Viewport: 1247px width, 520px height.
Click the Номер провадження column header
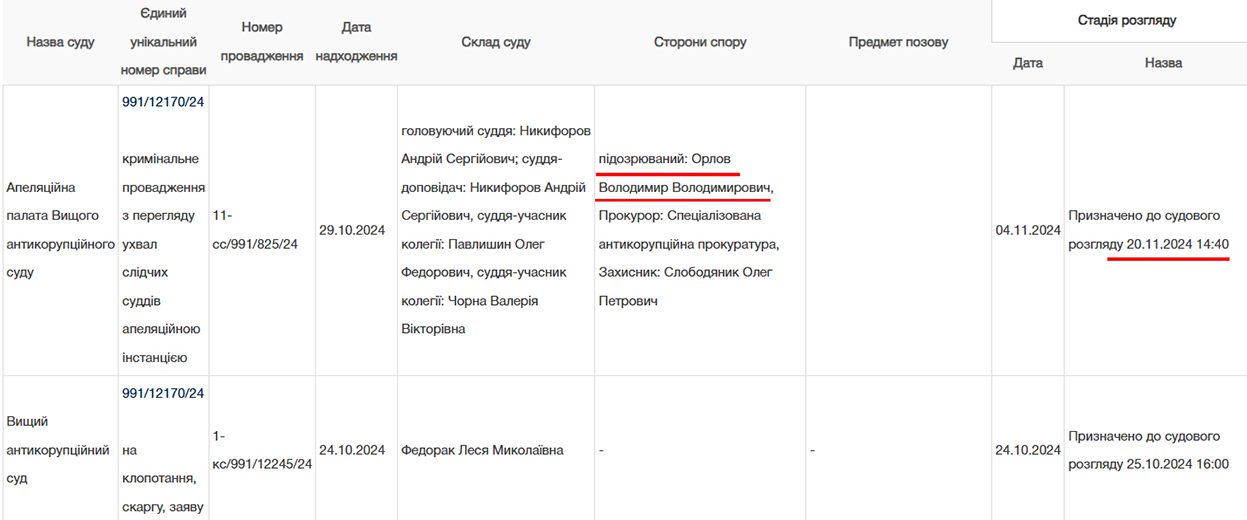[x=262, y=42]
